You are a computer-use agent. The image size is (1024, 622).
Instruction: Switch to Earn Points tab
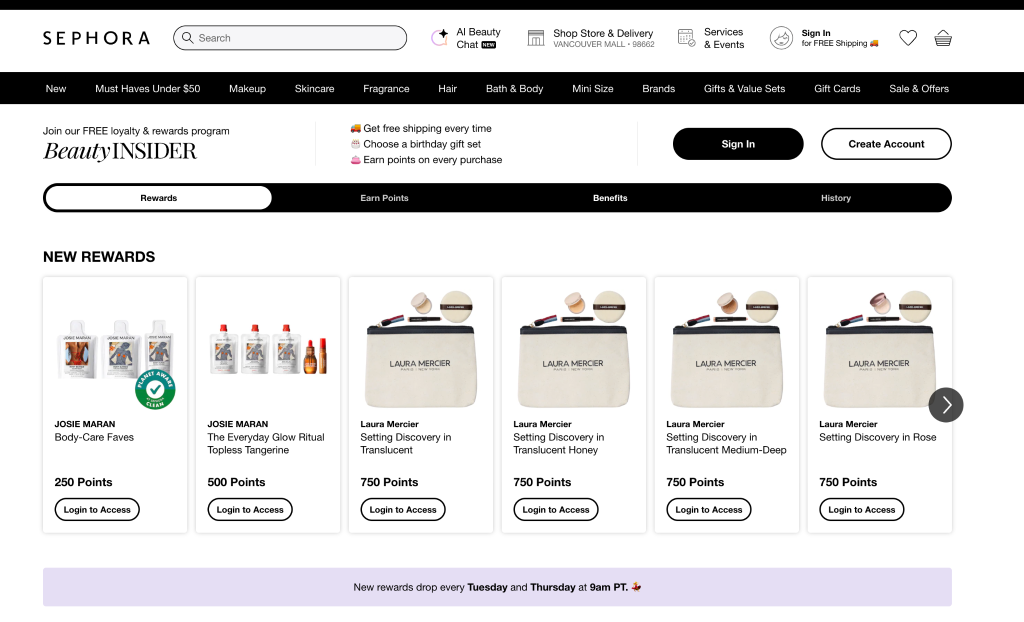pyautogui.click(x=385, y=198)
